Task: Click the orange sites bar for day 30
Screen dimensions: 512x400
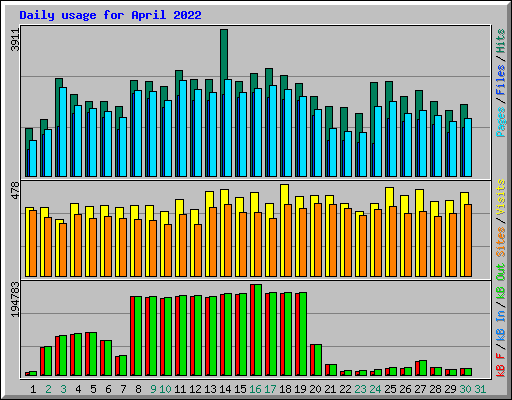Action: tap(468, 240)
